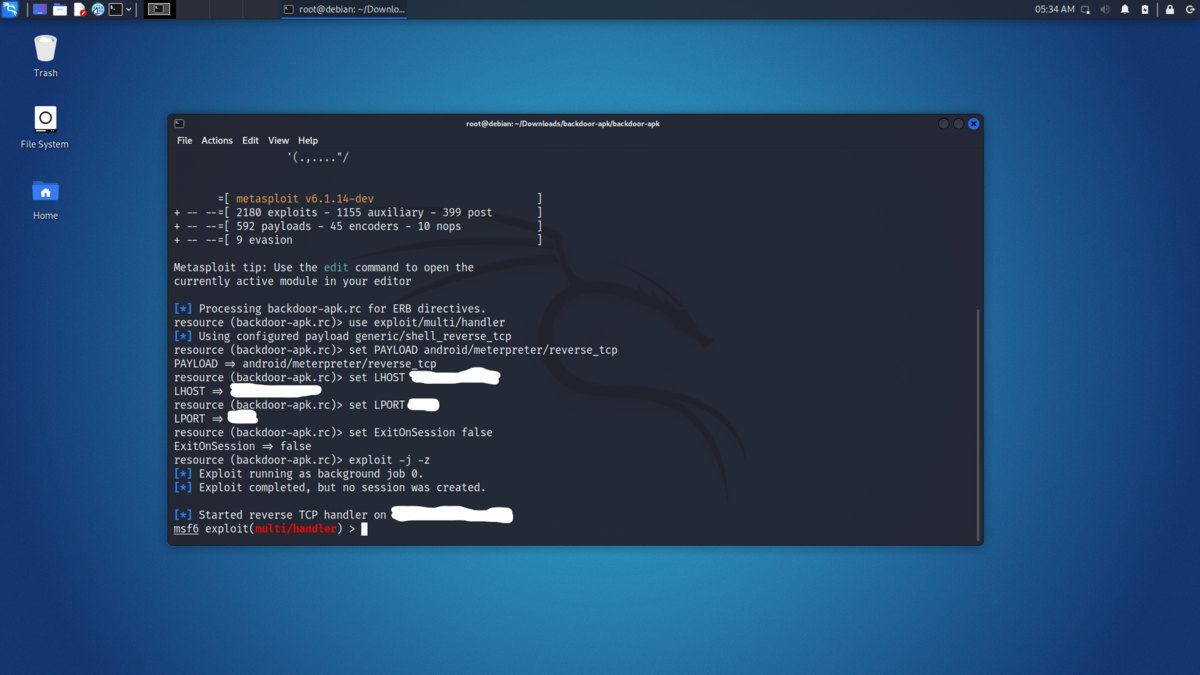This screenshot has height=675, width=1200.
Task: Open the terminal's File menu
Action: (x=185, y=141)
